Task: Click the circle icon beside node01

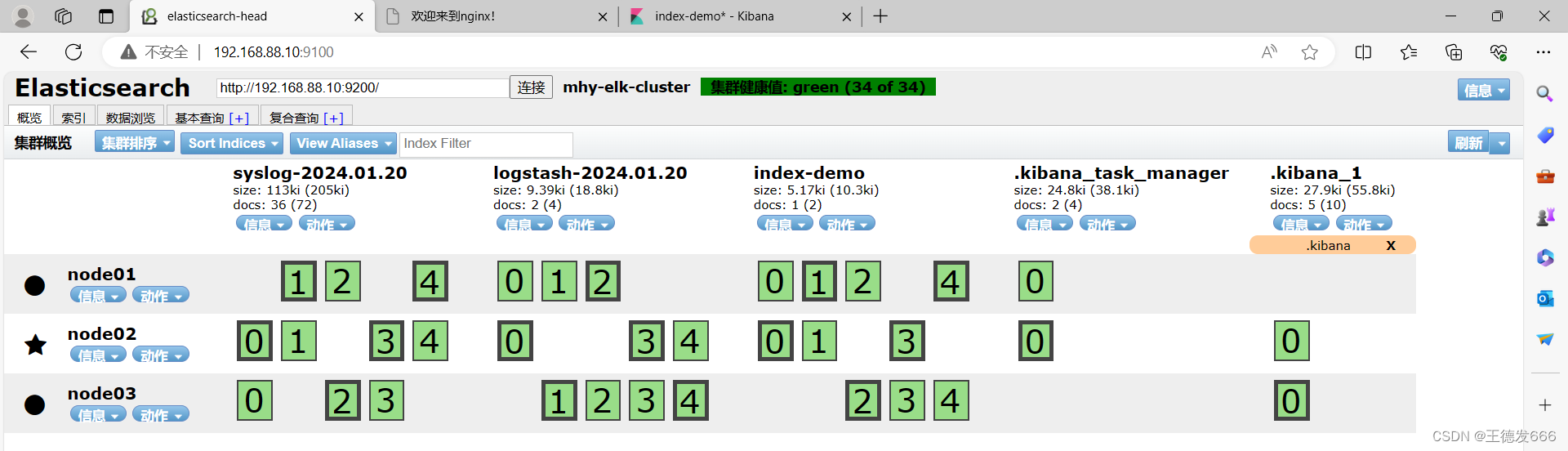Action: [x=34, y=285]
